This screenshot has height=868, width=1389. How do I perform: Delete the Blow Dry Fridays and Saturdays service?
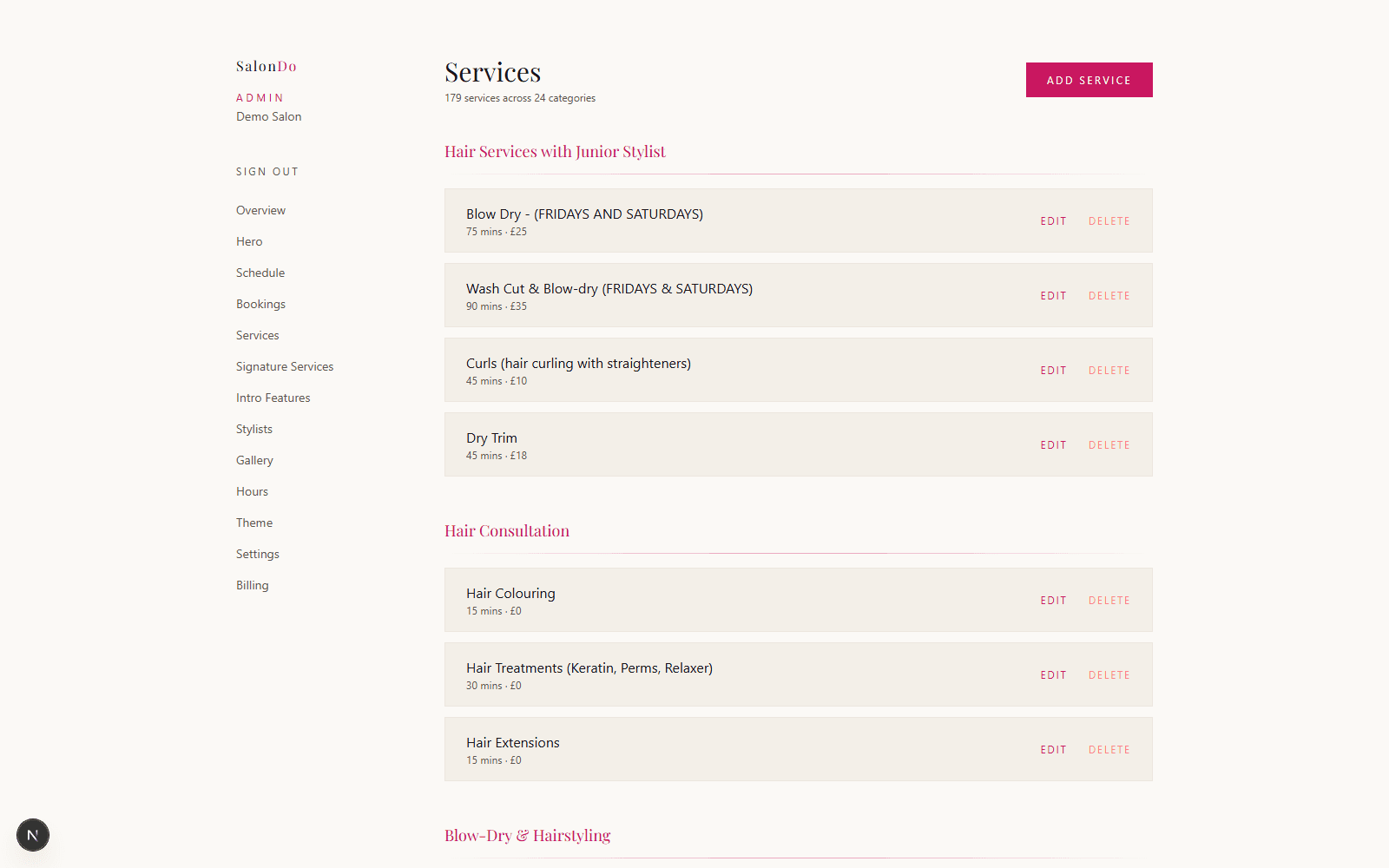click(x=1109, y=221)
